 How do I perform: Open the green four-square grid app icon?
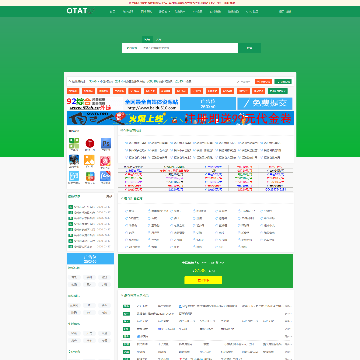(x=74, y=143)
